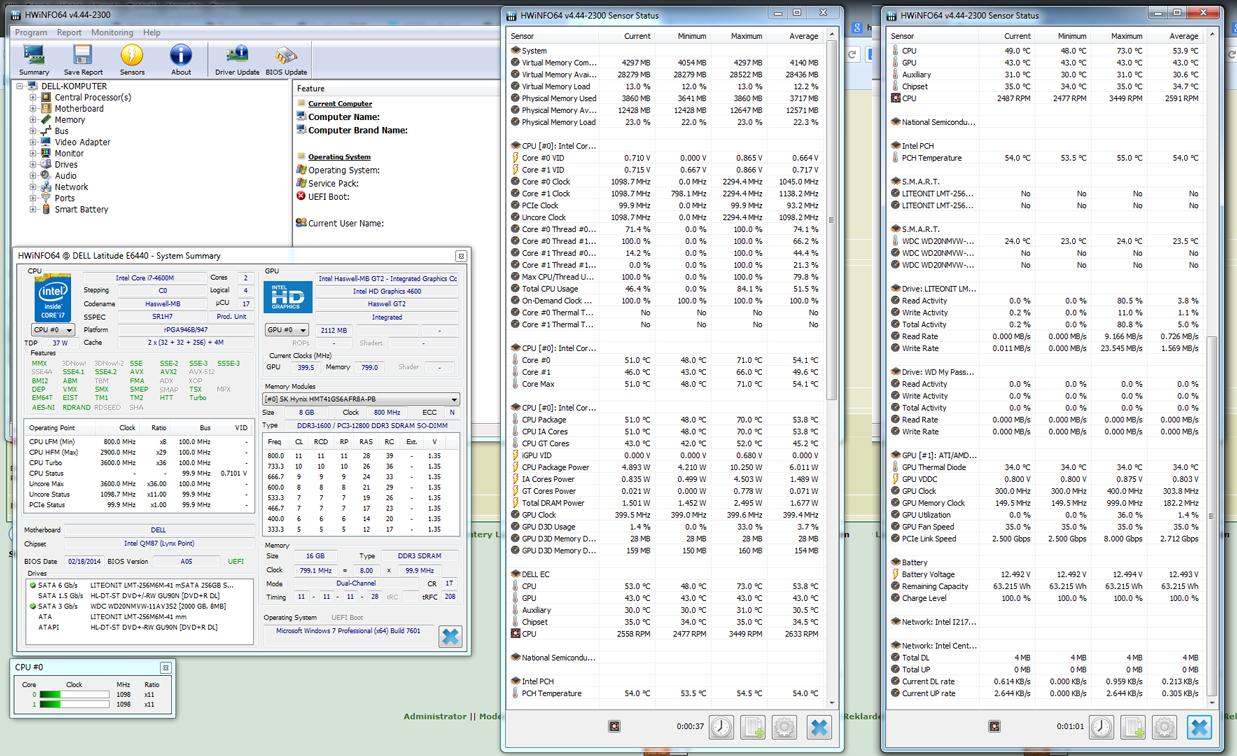Screen dimensions: 1237x756
Task: Click logging file icon beside 0:01:01 timer
Action: [x=1133, y=727]
